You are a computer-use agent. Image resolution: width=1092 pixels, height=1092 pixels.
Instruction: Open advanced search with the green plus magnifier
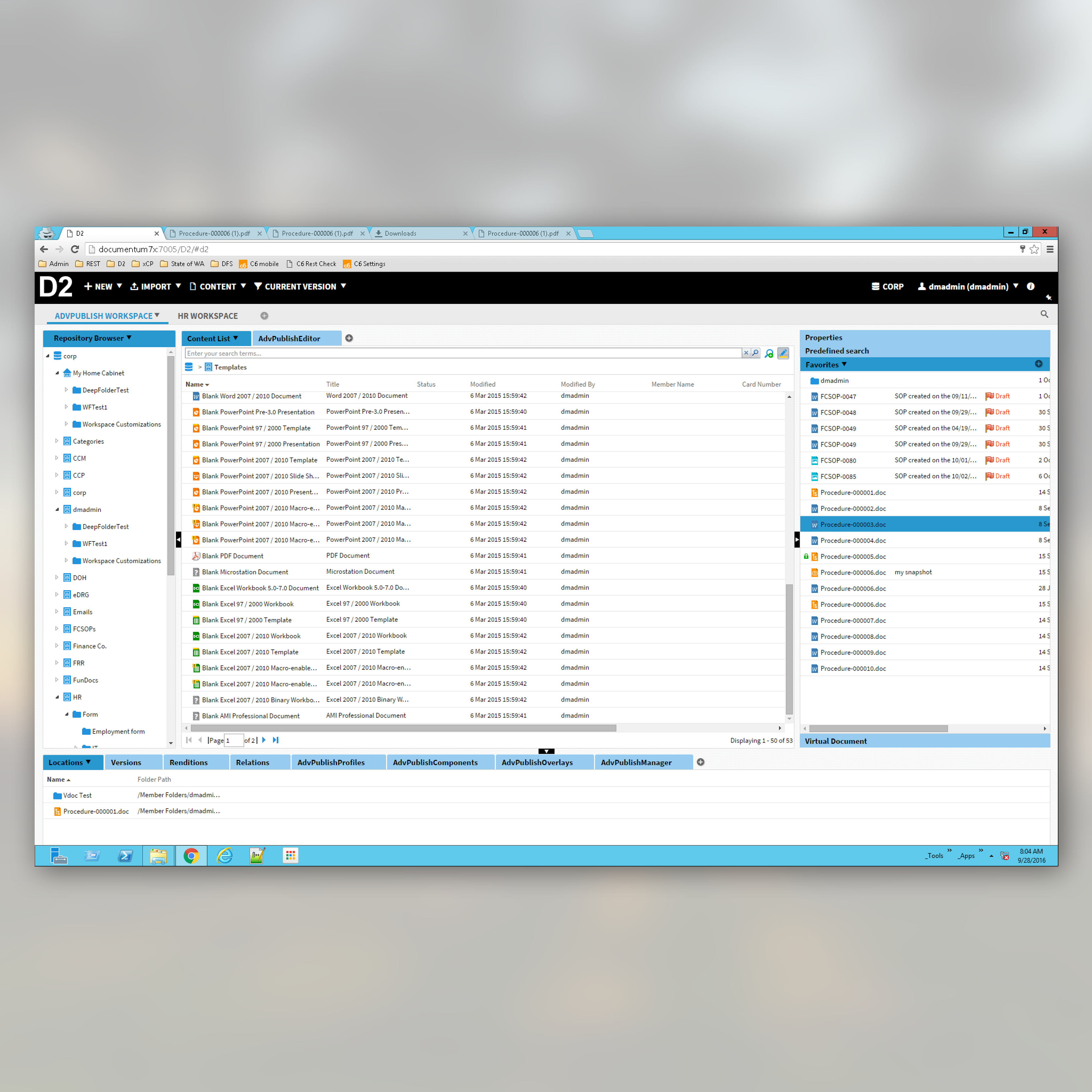[769, 353]
